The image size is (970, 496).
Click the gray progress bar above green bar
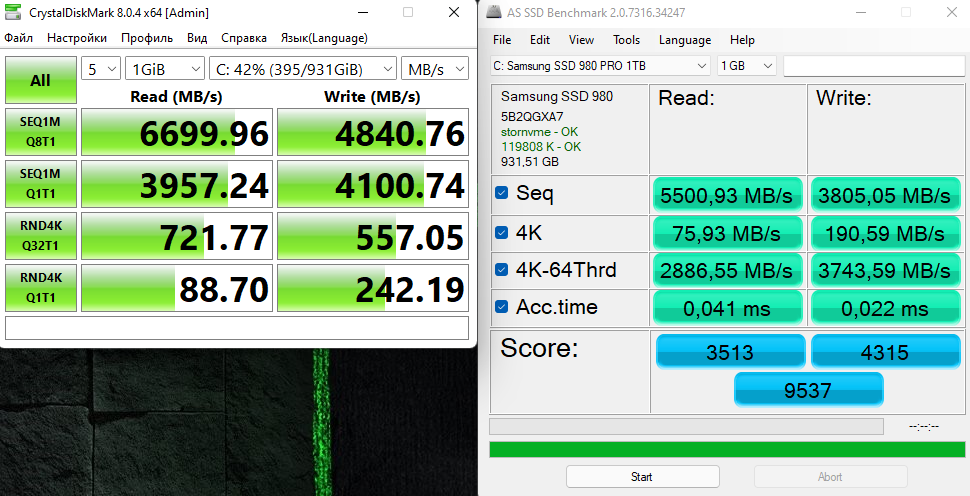tap(686, 427)
